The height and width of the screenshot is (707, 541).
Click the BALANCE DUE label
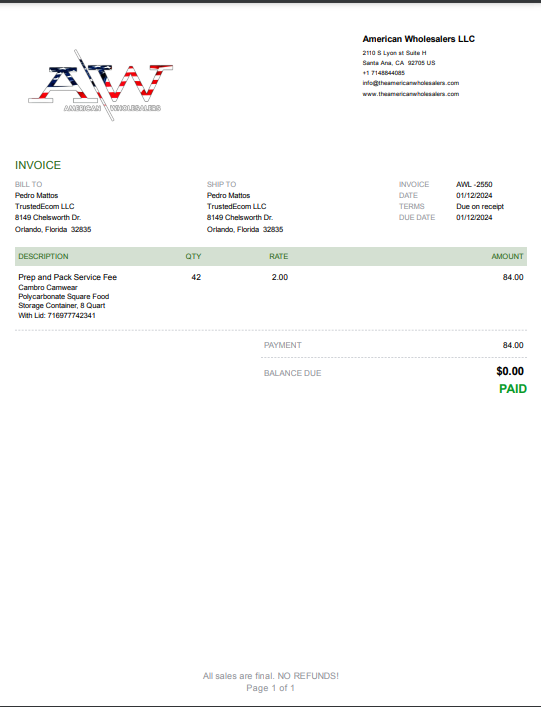[x=293, y=373]
